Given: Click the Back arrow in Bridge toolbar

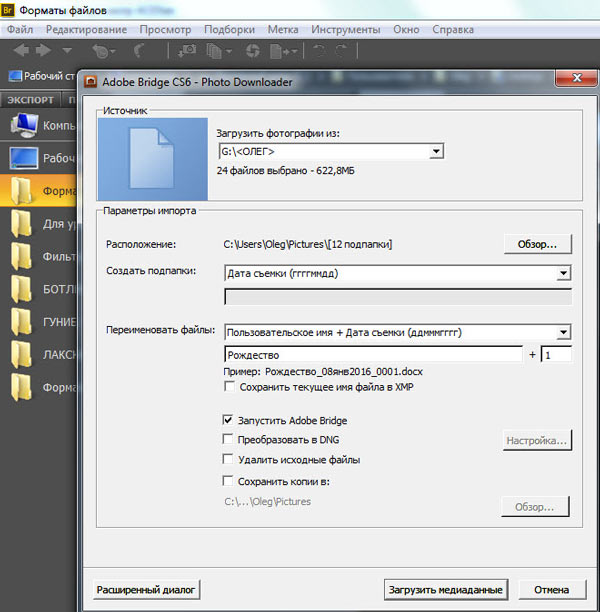Looking at the screenshot, I should pyautogui.click(x=21, y=50).
